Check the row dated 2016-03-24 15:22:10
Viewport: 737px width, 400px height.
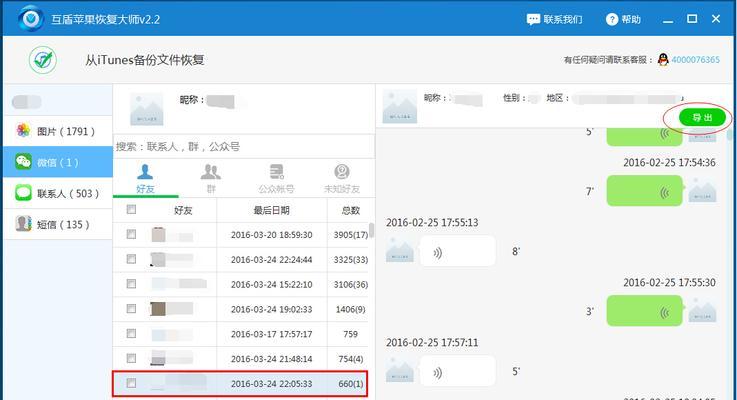pos(131,284)
